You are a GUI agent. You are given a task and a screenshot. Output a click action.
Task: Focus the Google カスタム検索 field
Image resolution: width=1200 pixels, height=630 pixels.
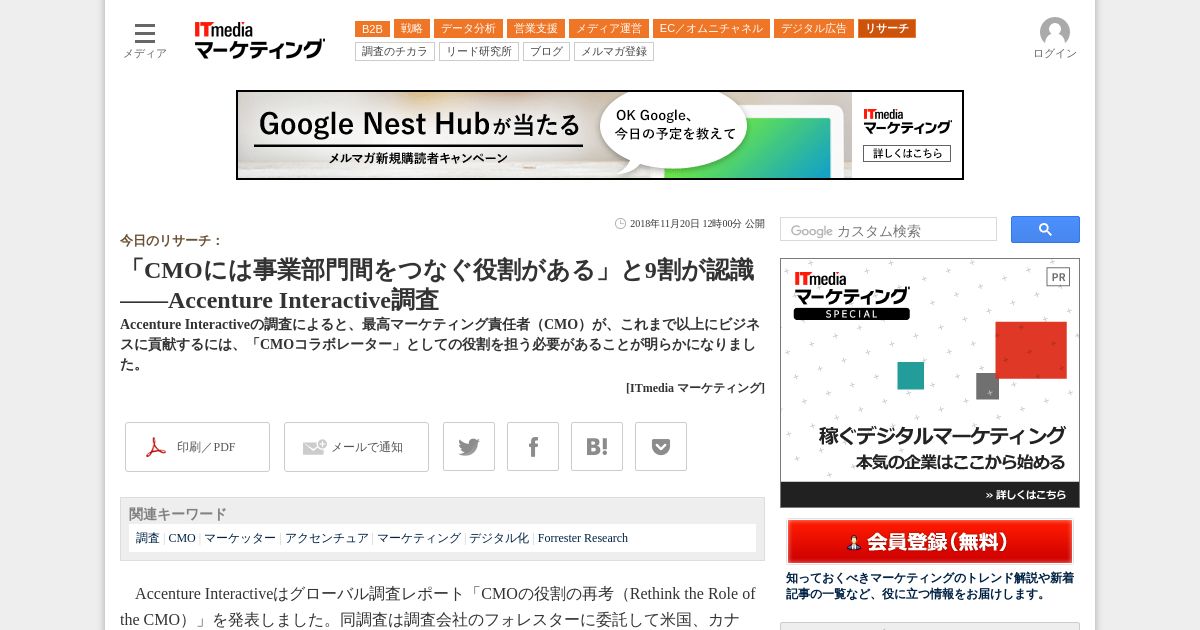pyautogui.click(x=888, y=230)
